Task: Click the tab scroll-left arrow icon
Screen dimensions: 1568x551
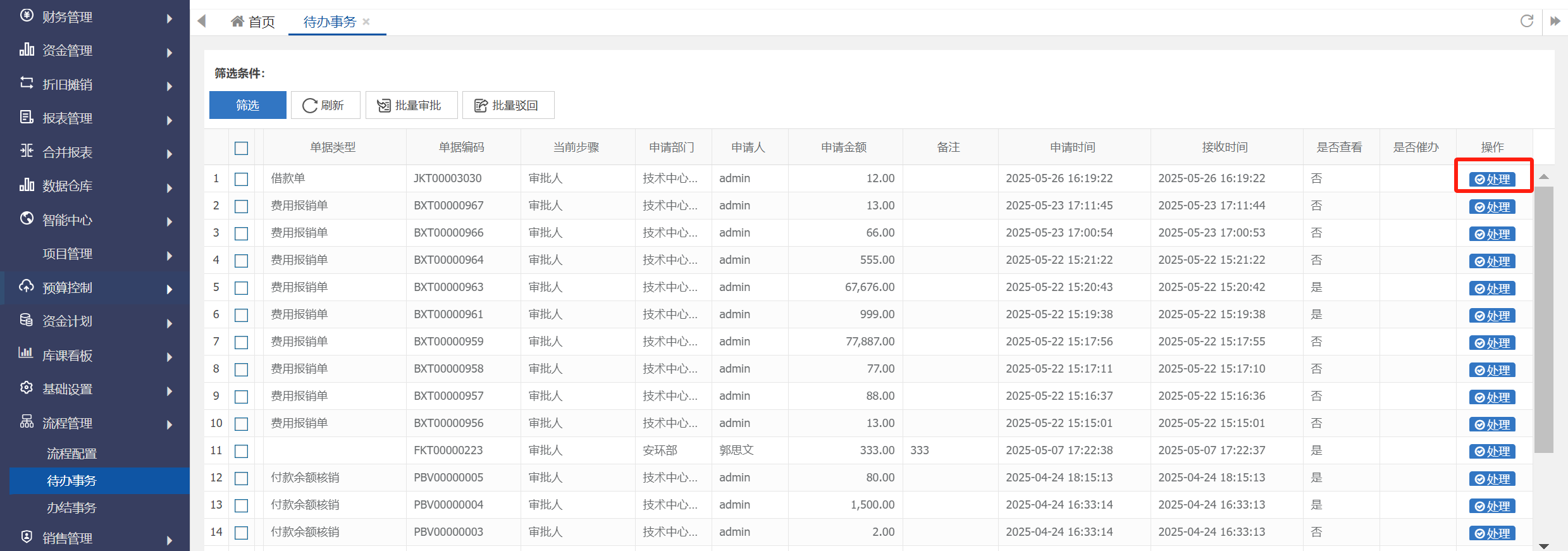Action: (x=202, y=21)
